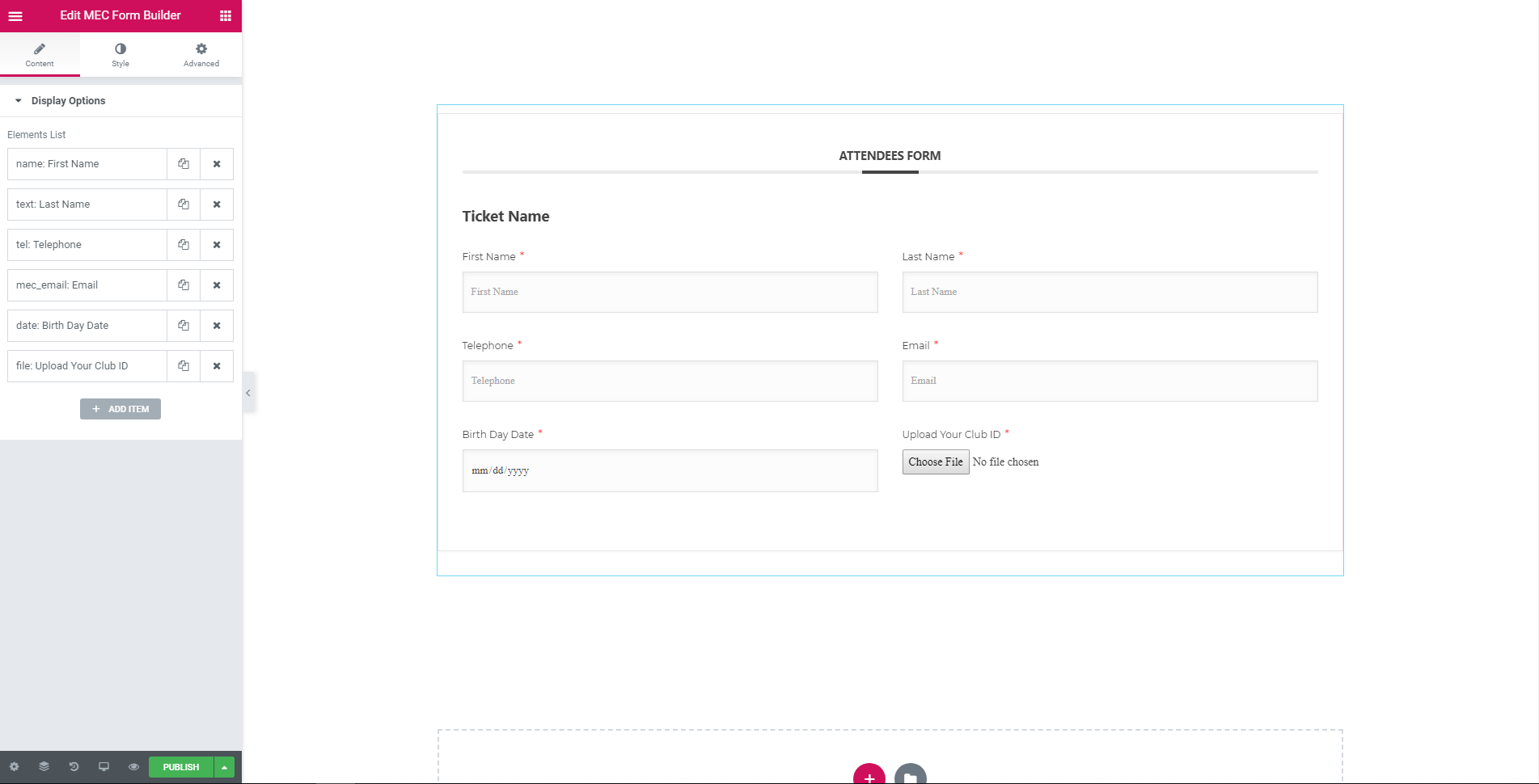Click the 'Birth Day Date' field label
1539x784 pixels.
[x=498, y=435]
